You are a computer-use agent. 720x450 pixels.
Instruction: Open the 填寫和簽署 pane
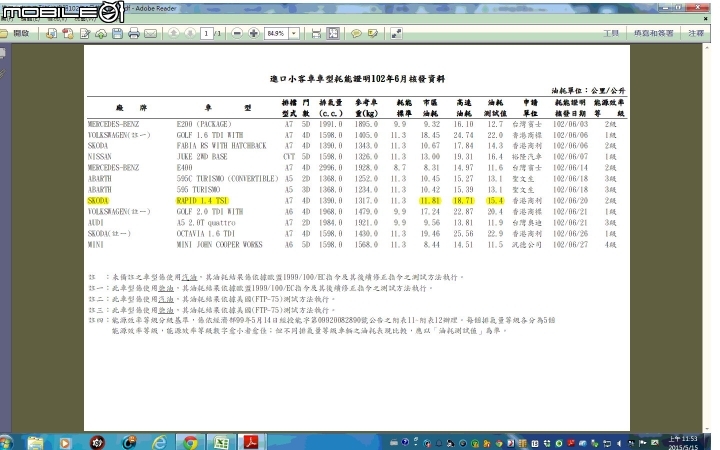[x=653, y=33]
